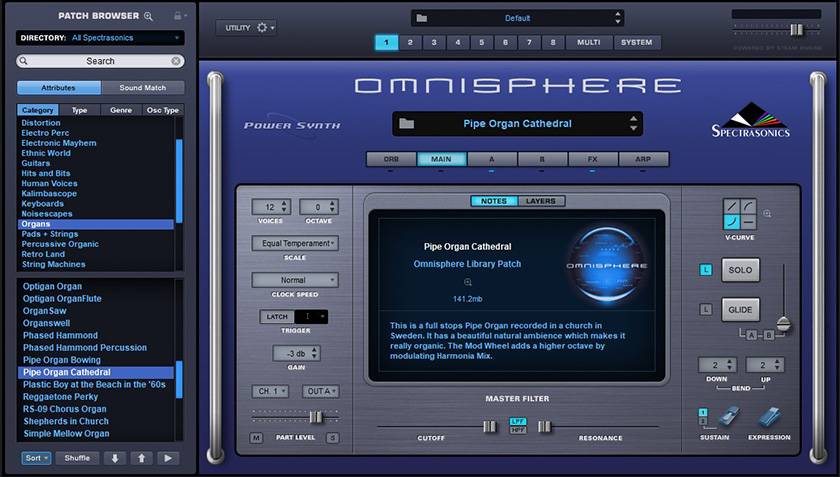Select the convex velocity curve preset
The image size is (840, 477).
point(748,206)
